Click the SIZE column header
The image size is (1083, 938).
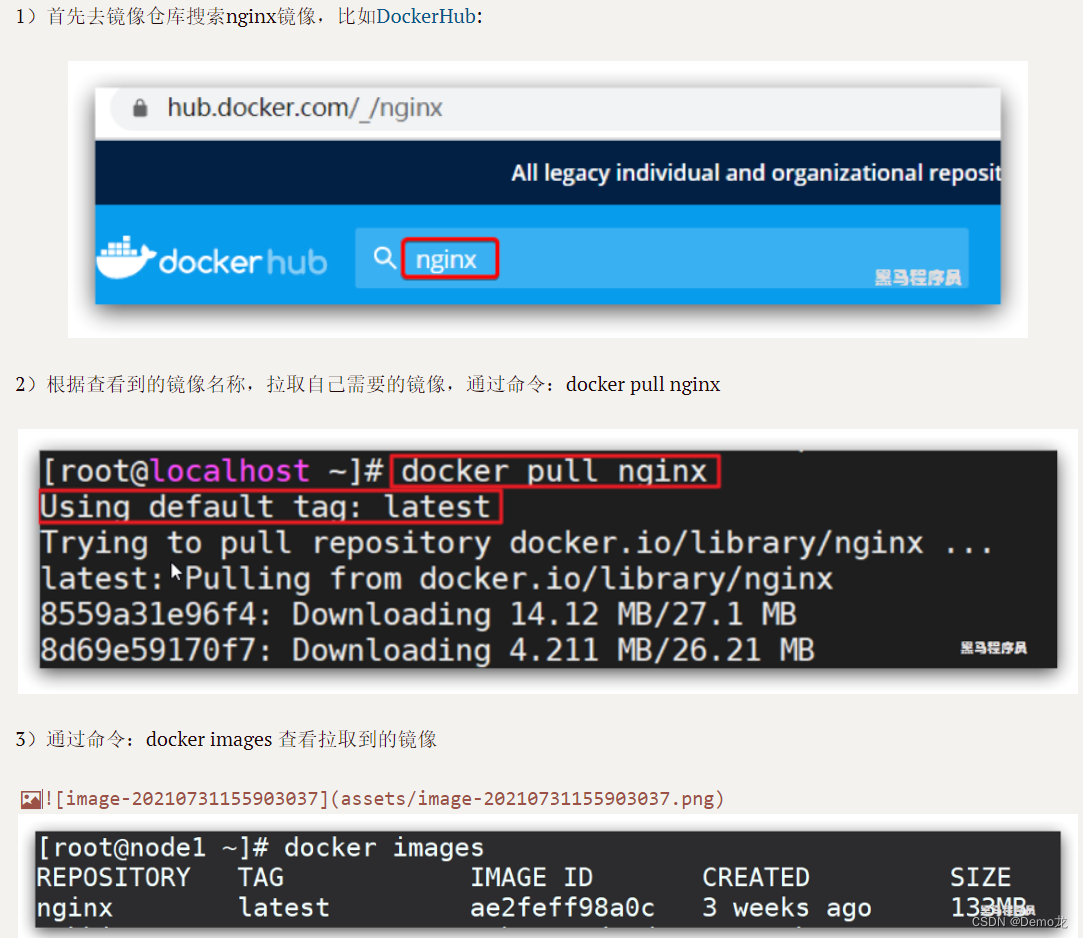click(981, 877)
